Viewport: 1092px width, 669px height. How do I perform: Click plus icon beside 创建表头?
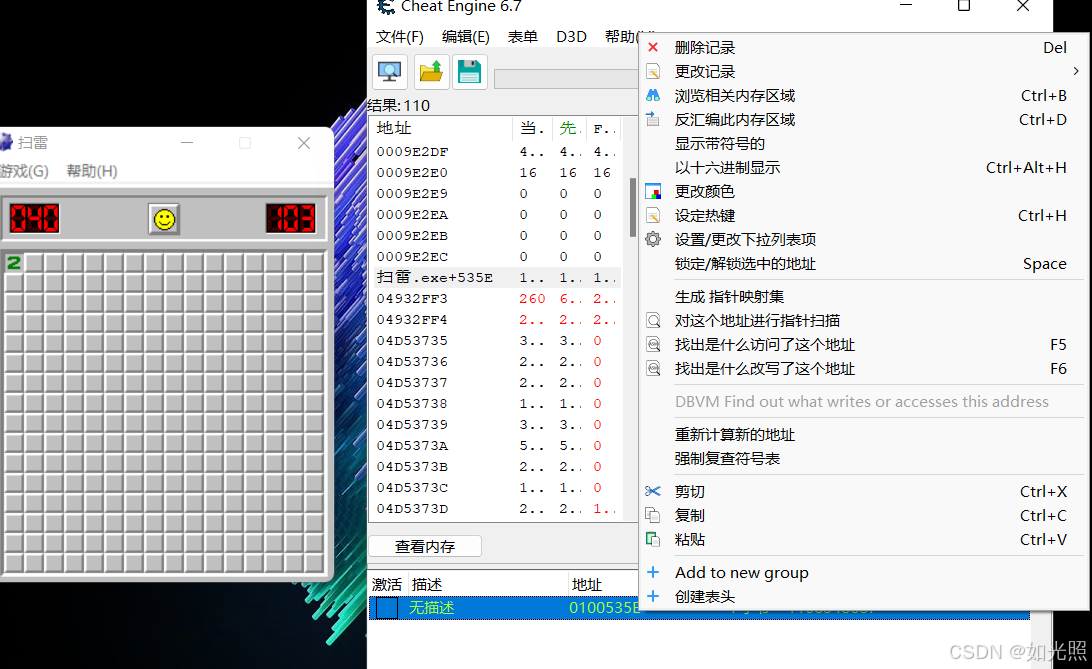coord(653,597)
